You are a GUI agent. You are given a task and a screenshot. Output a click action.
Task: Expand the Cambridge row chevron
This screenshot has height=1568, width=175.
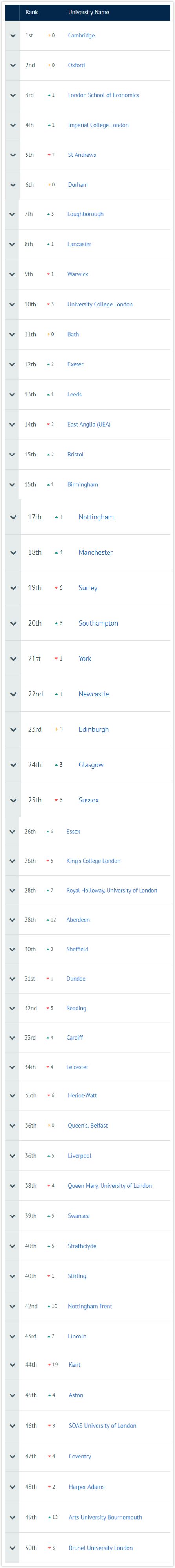pos(13,35)
